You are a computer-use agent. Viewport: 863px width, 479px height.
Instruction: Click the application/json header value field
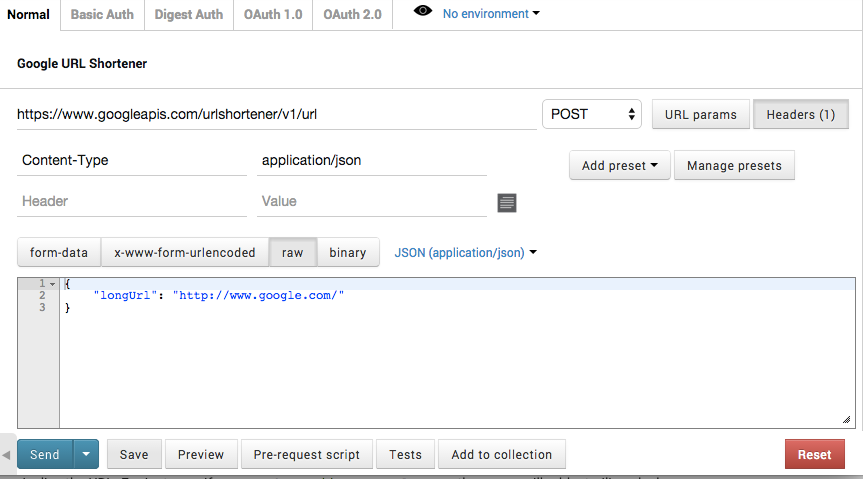(372, 161)
